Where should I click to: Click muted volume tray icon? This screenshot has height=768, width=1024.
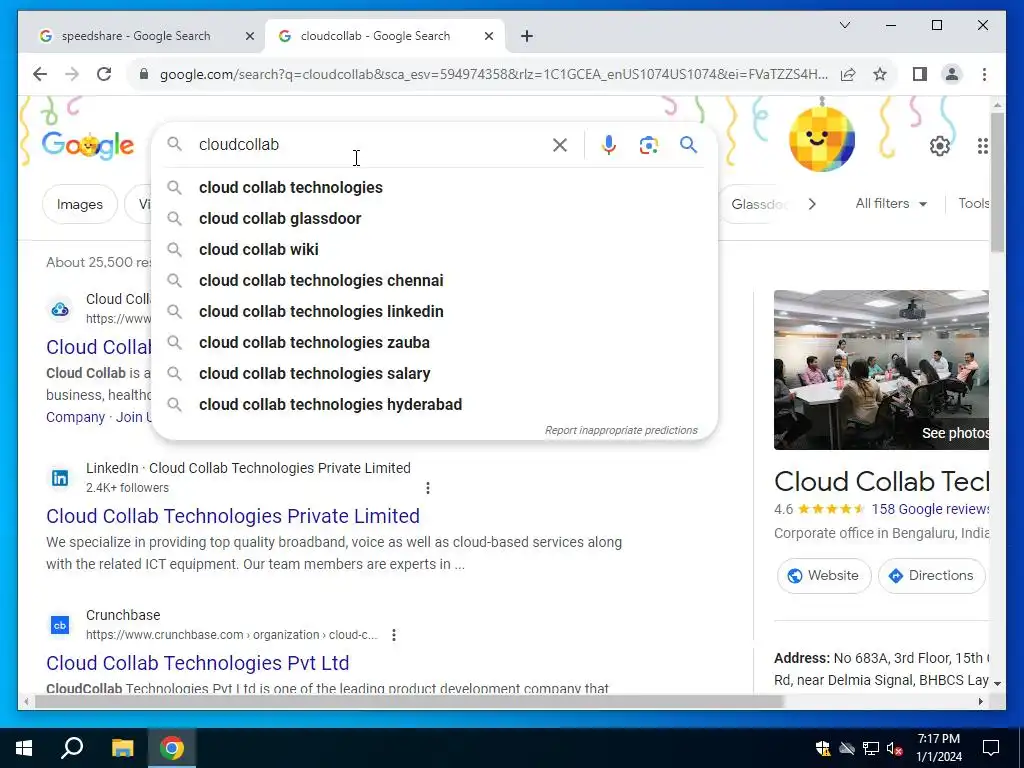[x=895, y=748]
